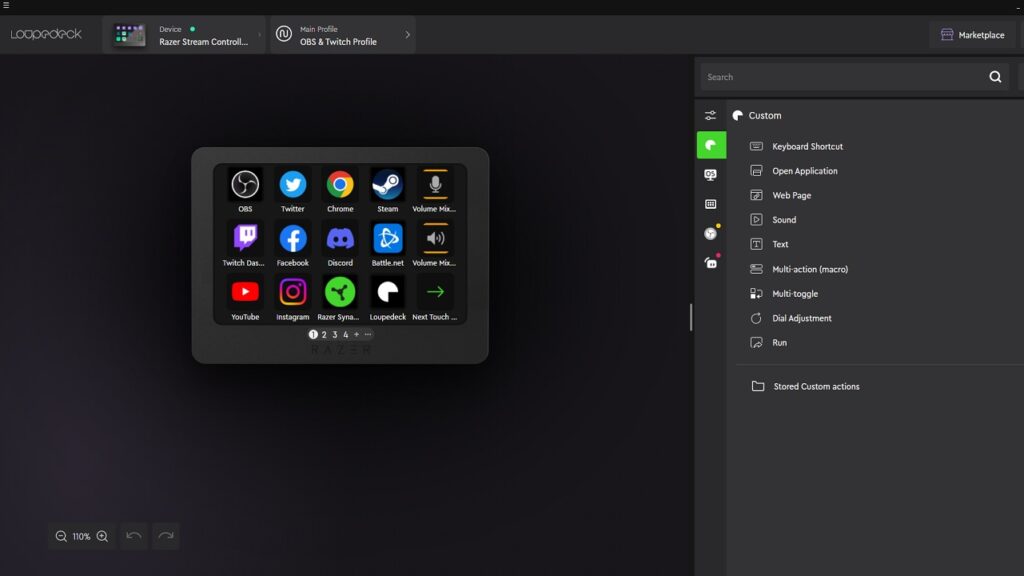
Task: Open the Device selector dropdown
Action: tap(185, 35)
